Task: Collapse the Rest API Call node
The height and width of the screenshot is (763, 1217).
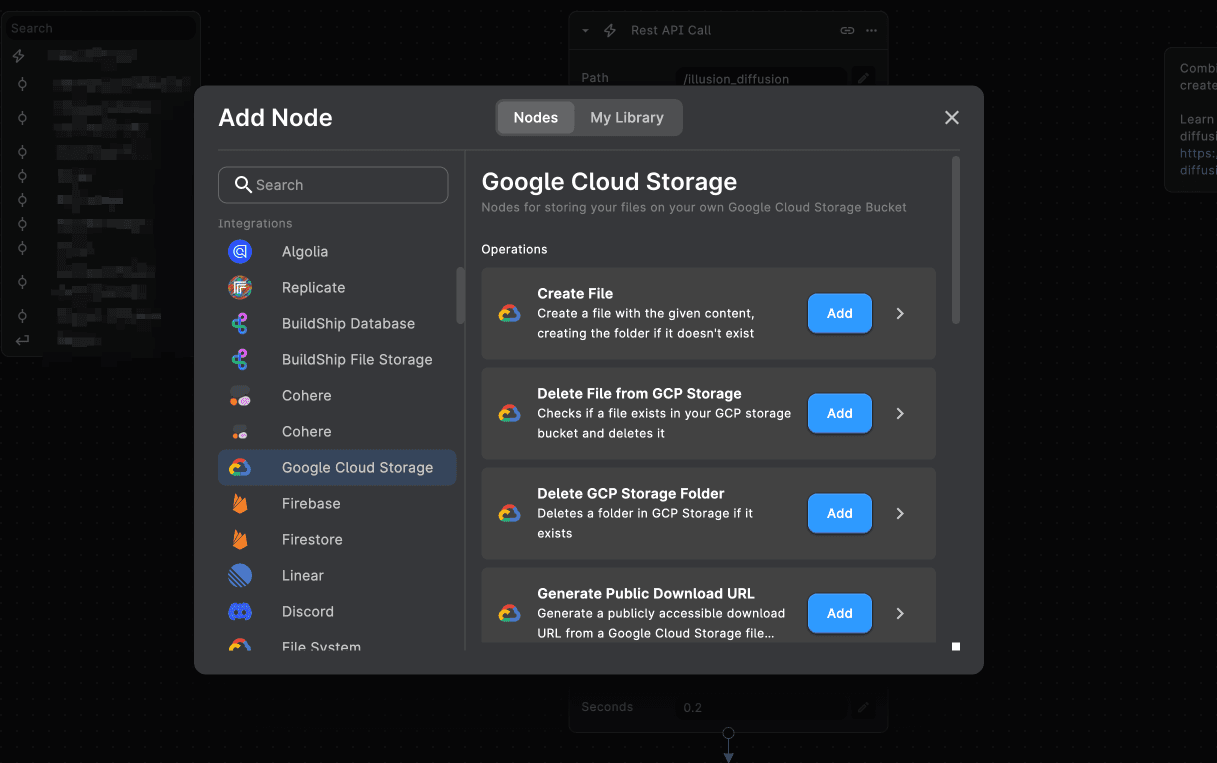Action: [x=584, y=30]
